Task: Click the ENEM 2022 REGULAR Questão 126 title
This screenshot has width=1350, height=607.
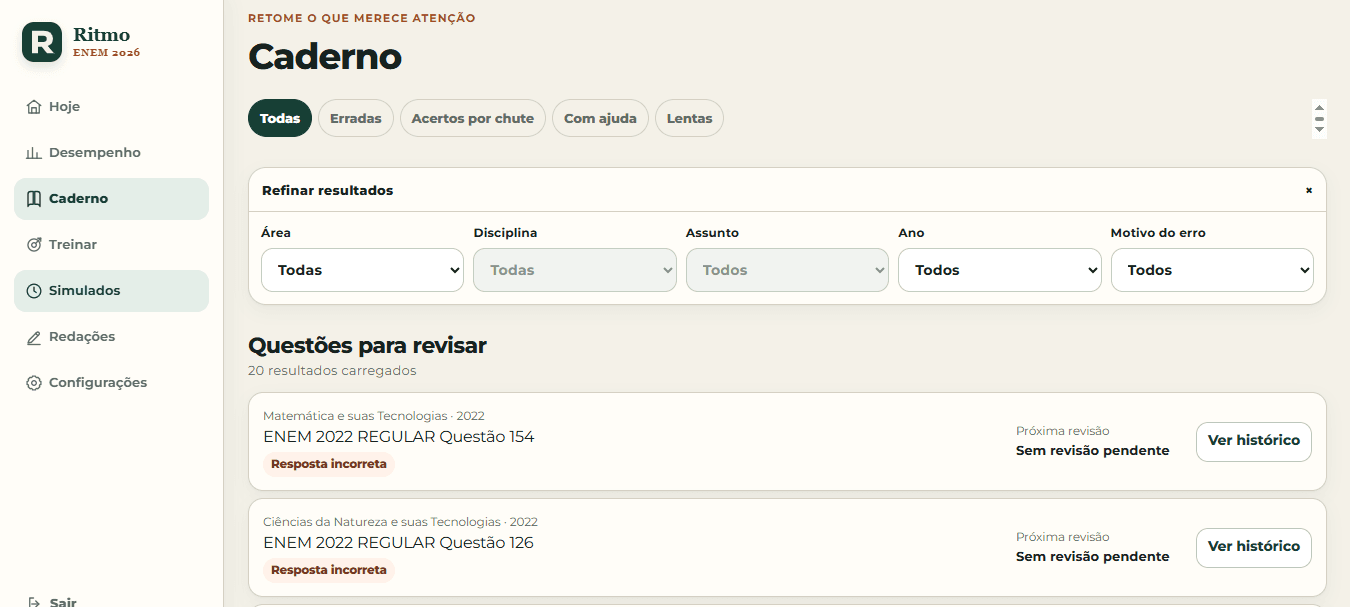Action: pyautogui.click(x=399, y=543)
